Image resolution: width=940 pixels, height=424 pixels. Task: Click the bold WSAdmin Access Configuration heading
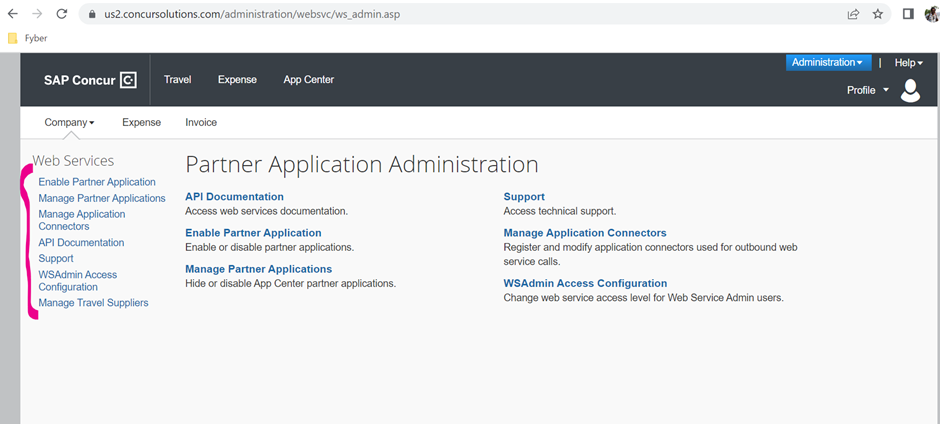pos(585,283)
